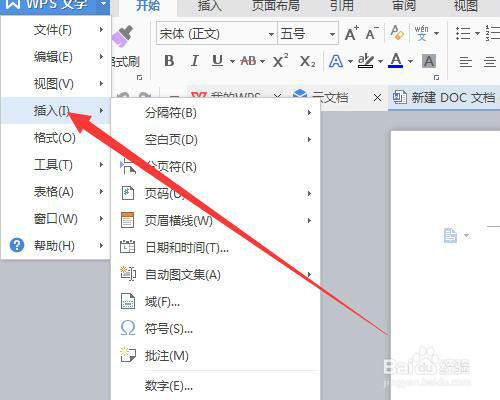Open the text effects dropdown arrow

point(350,61)
